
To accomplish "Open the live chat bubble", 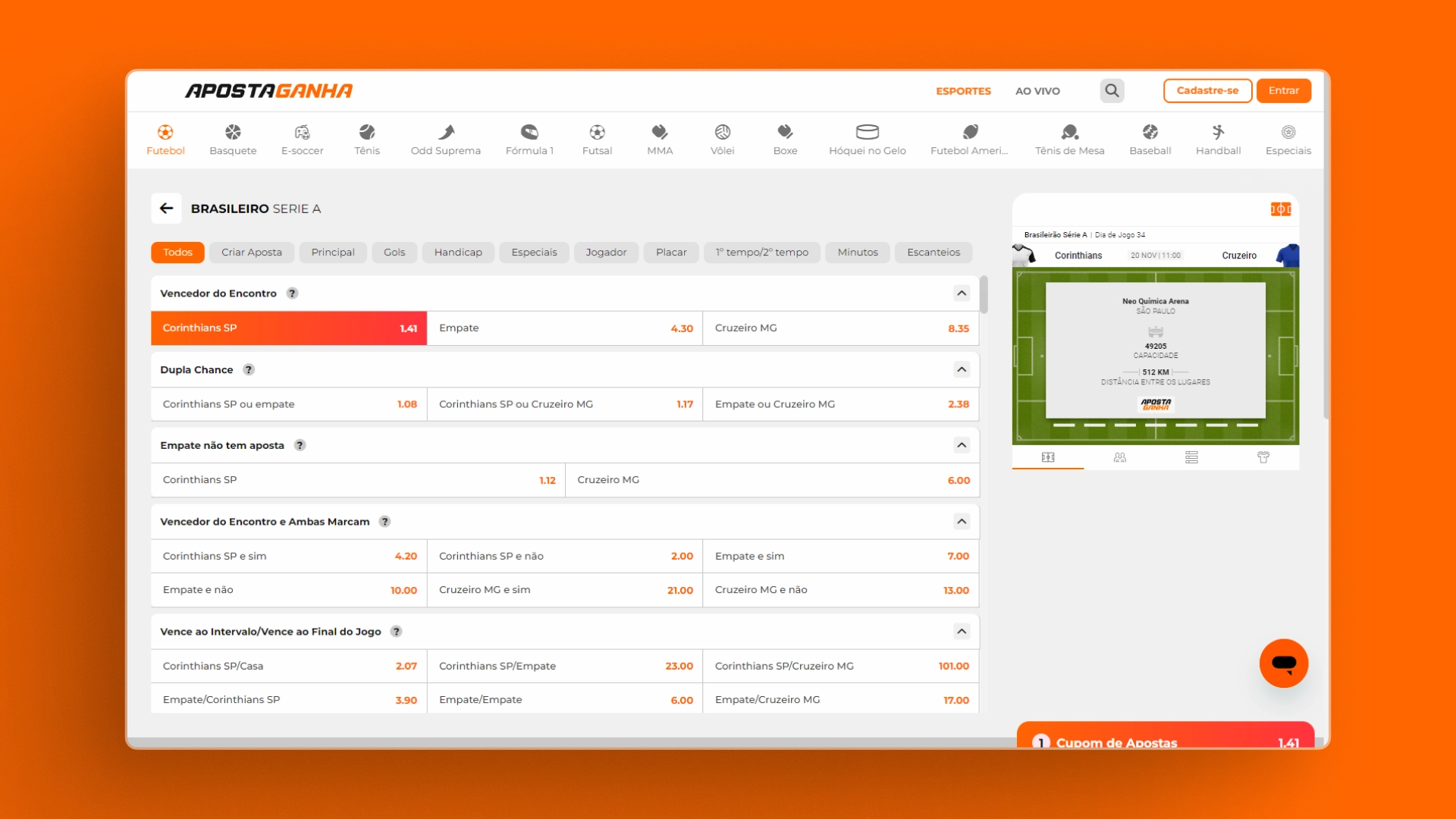I will (1284, 664).
